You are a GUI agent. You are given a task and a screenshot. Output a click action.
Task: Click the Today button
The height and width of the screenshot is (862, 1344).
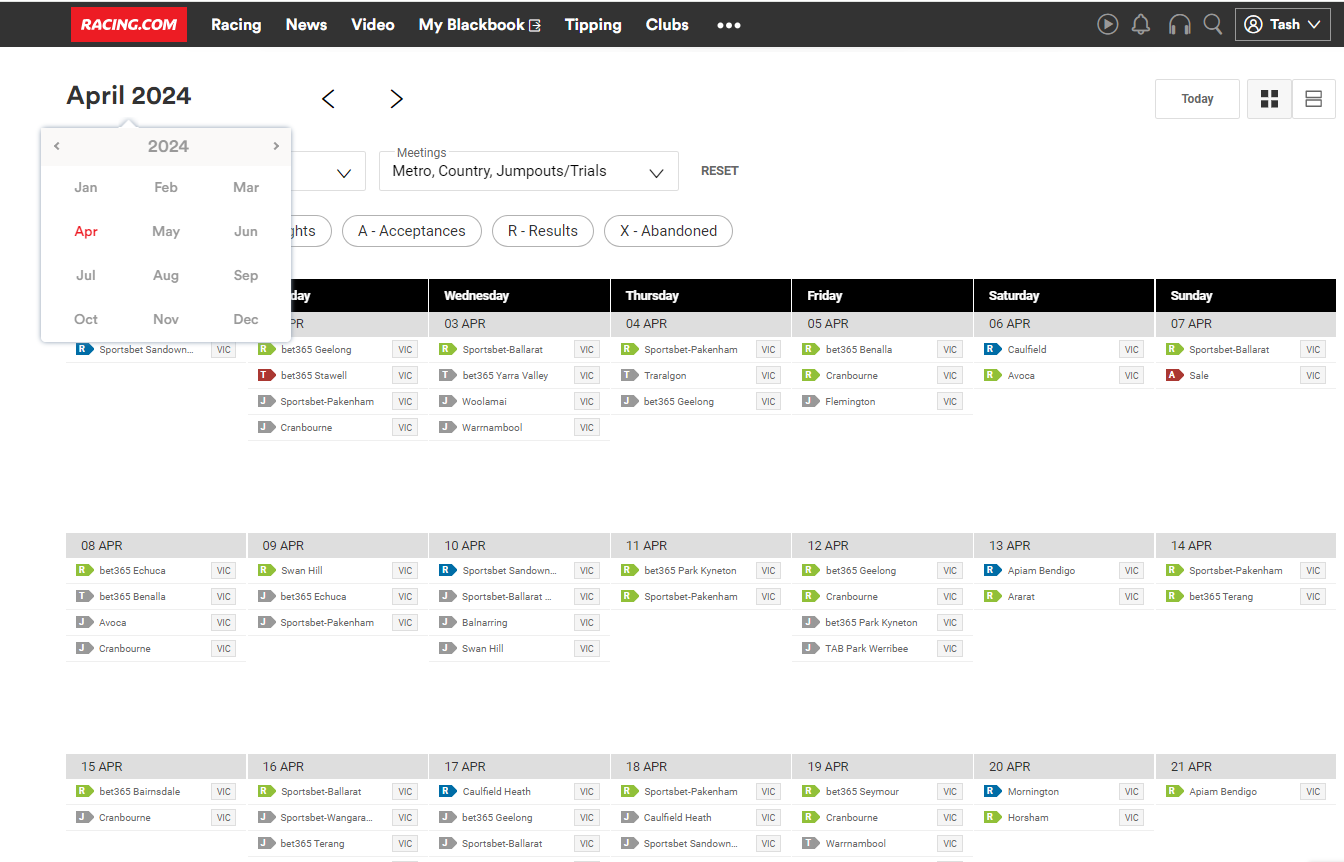pos(1197,98)
